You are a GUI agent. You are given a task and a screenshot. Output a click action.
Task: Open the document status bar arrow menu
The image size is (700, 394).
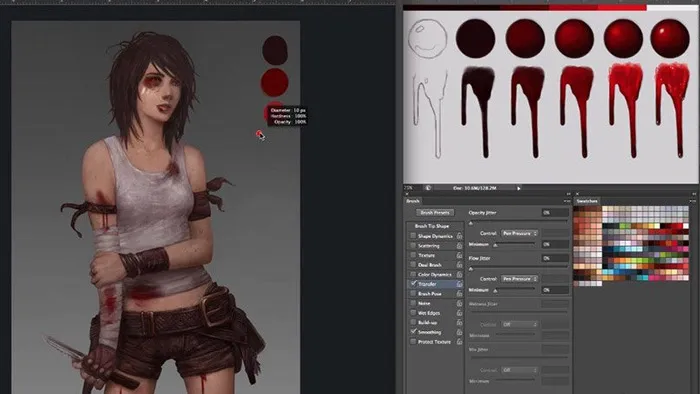click(x=518, y=188)
